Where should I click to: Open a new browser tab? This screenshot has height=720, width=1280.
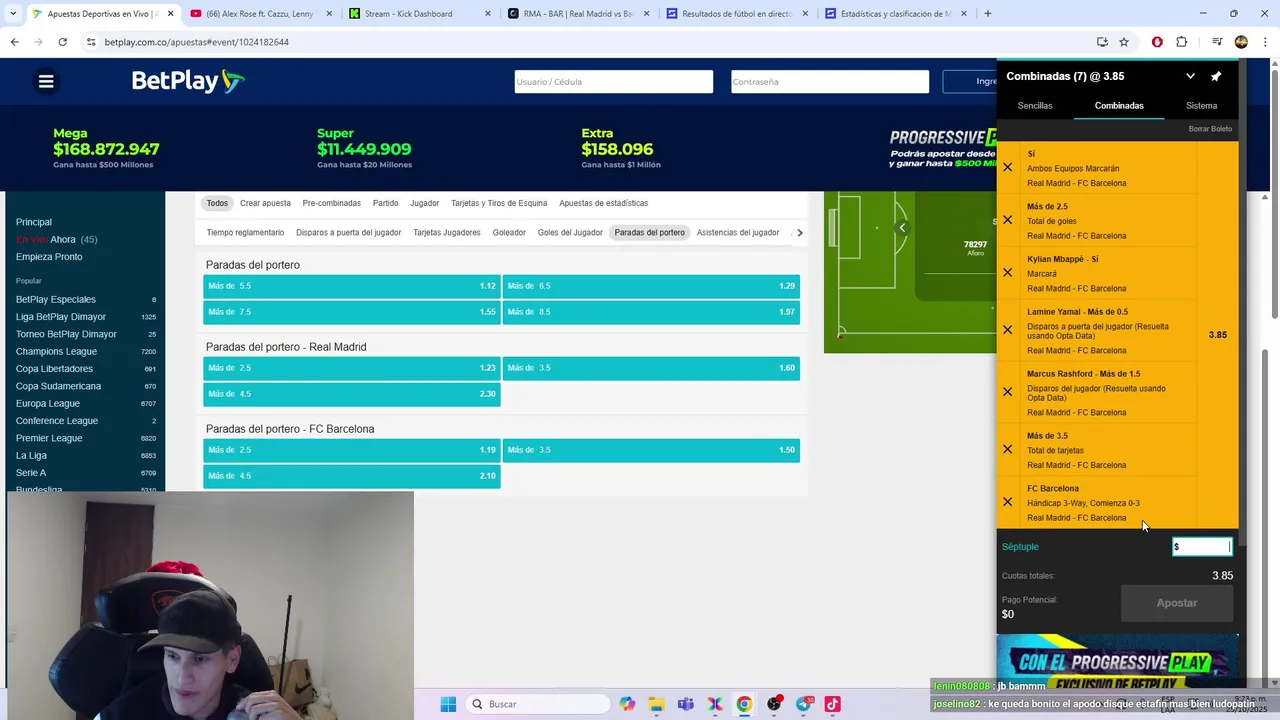988,14
